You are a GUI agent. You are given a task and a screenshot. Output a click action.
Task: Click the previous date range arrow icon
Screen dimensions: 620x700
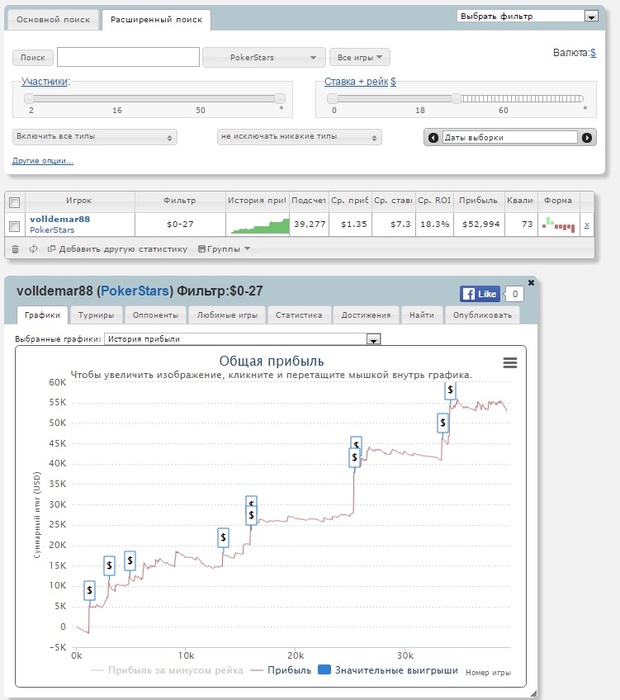(433, 138)
